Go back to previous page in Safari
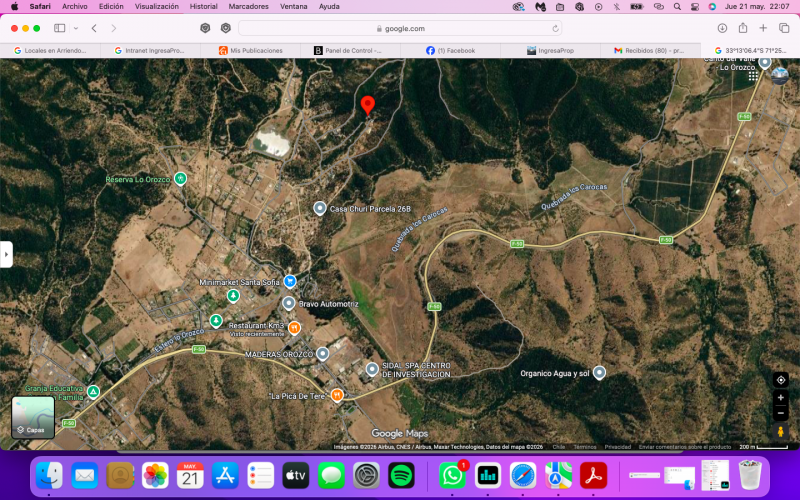This screenshot has width=800, height=500. pos(94,28)
